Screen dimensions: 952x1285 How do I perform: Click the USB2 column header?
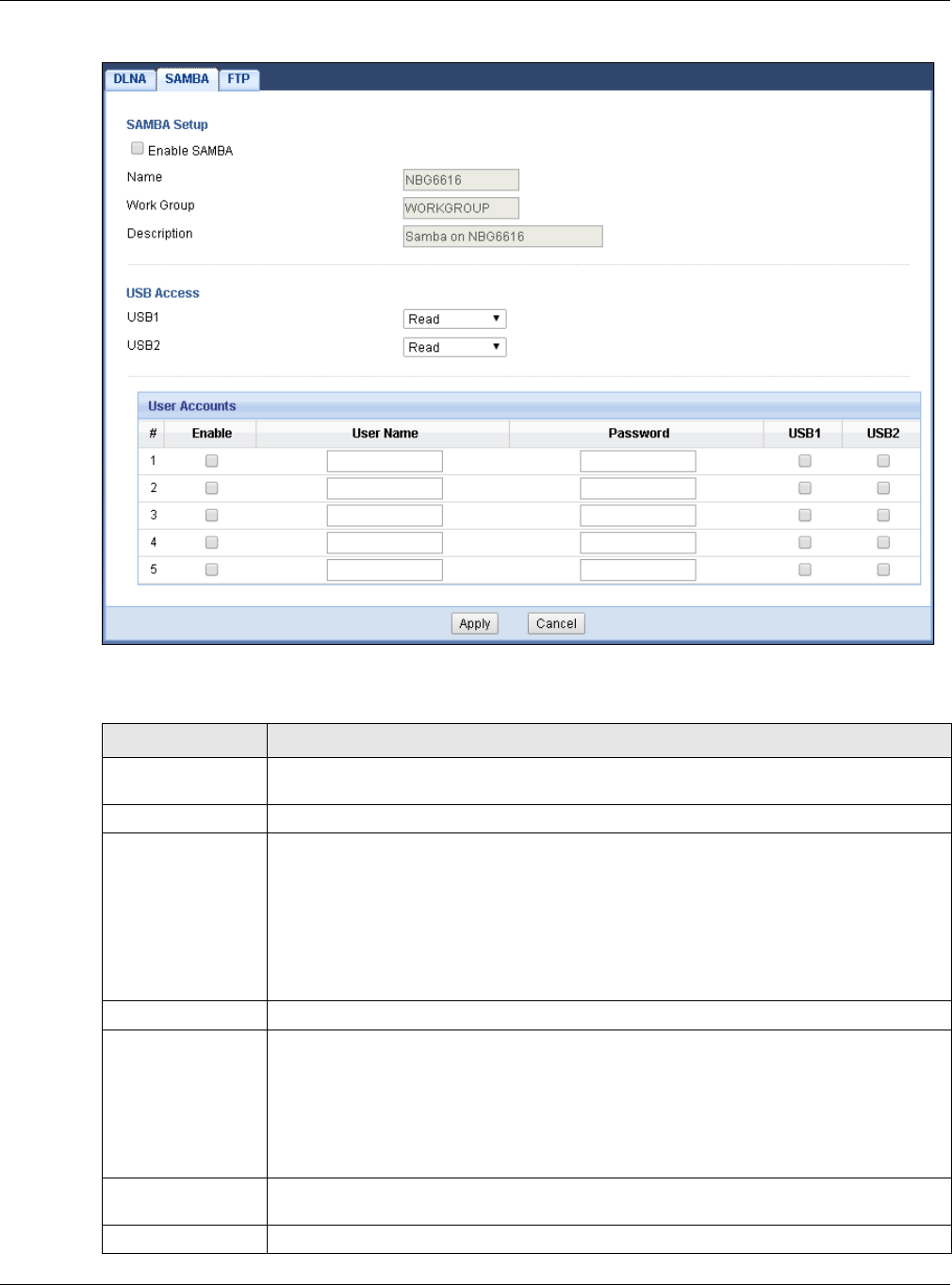[x=883, y=434]
